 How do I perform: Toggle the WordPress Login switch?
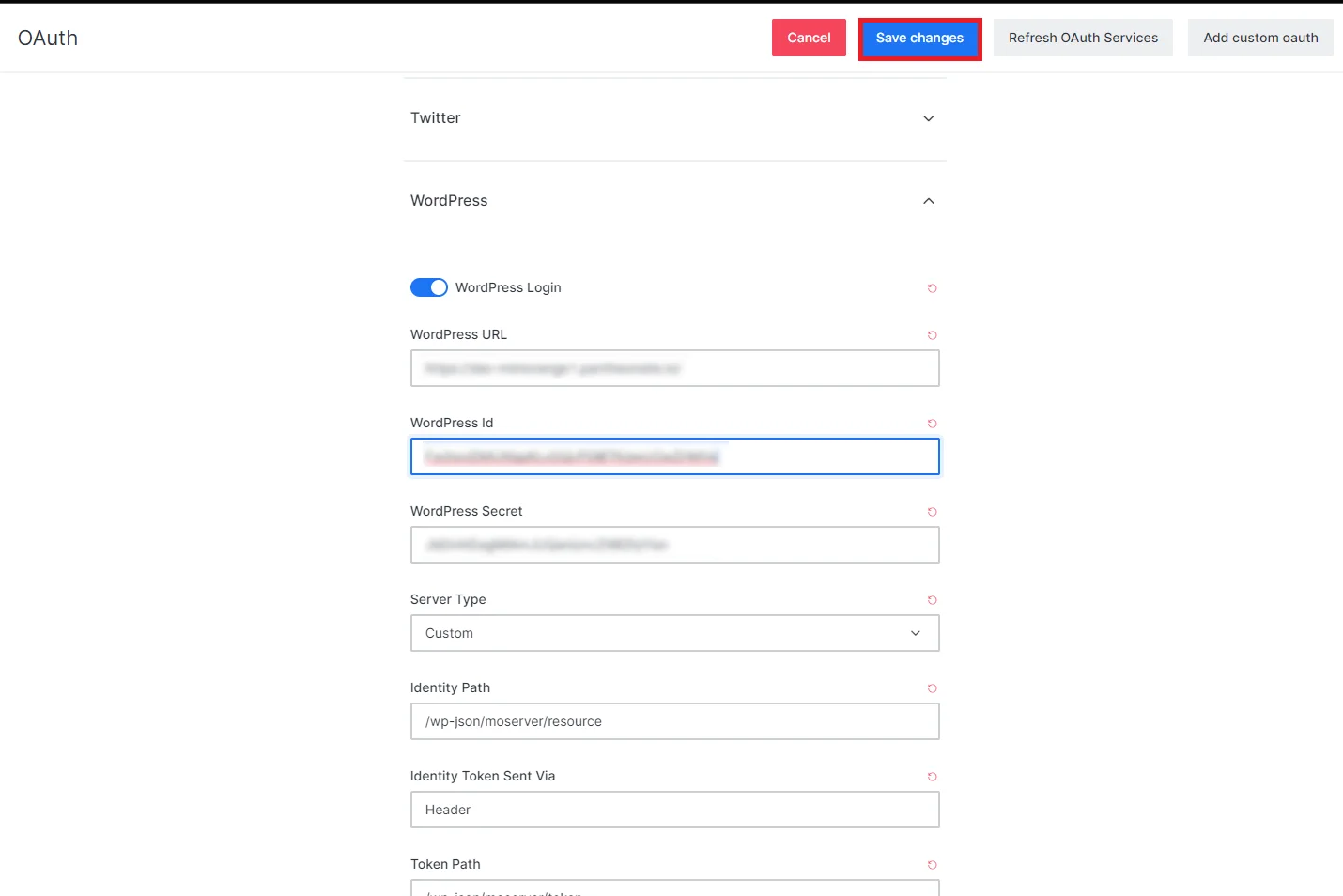pyautogui.click(x=429, y=287)
